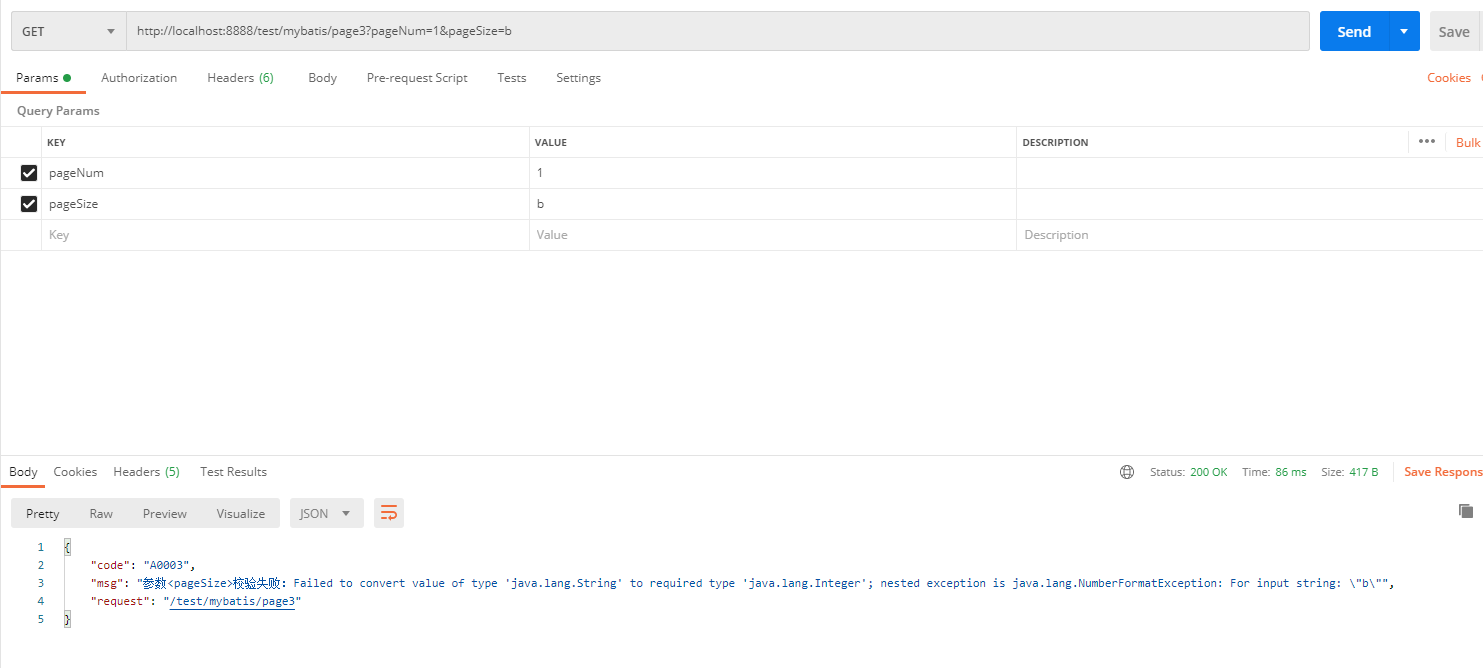Open the Cookies link at top right

(x=1449, y=78)
